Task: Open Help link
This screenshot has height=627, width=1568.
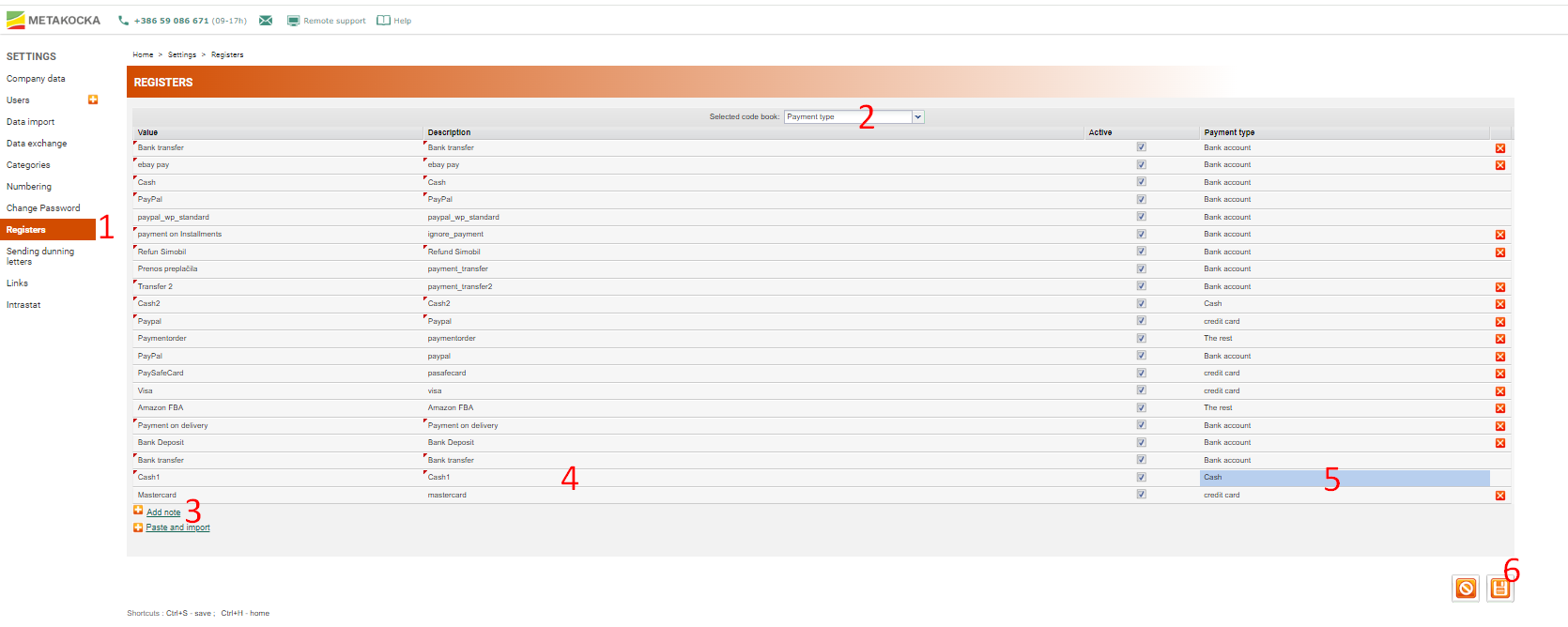Action: pyautogui.click(x=402, y=21)
